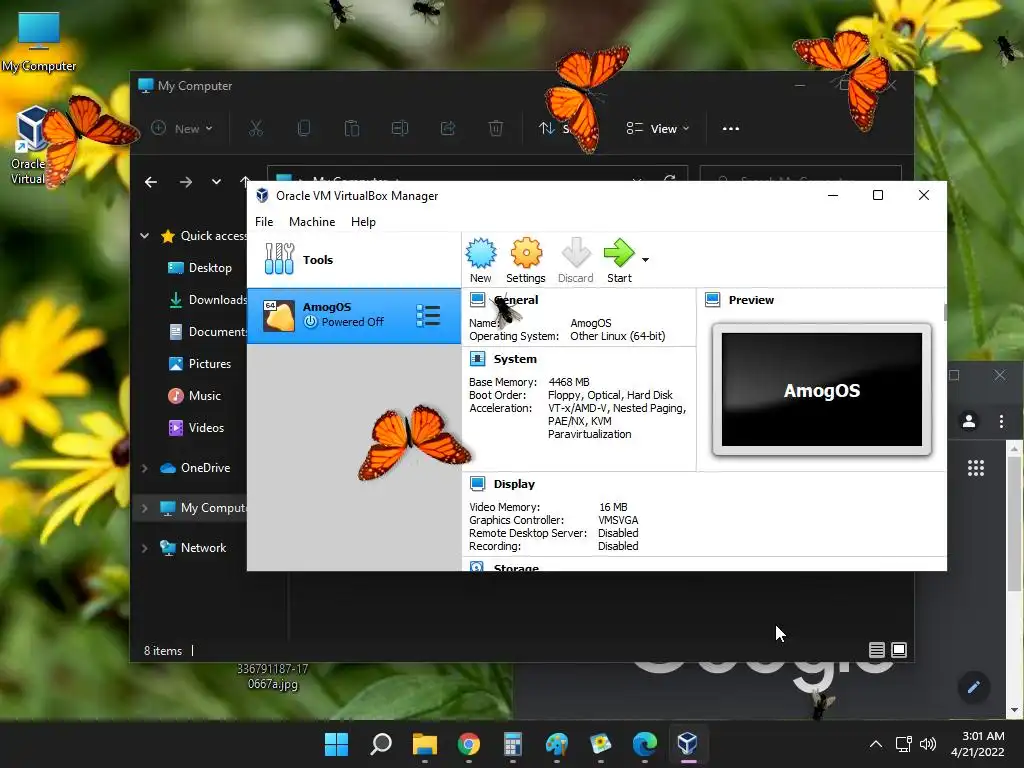The image size is (1024, 768).
Task: Open the File menu in VirtualBox
Action: pos(264,222)
